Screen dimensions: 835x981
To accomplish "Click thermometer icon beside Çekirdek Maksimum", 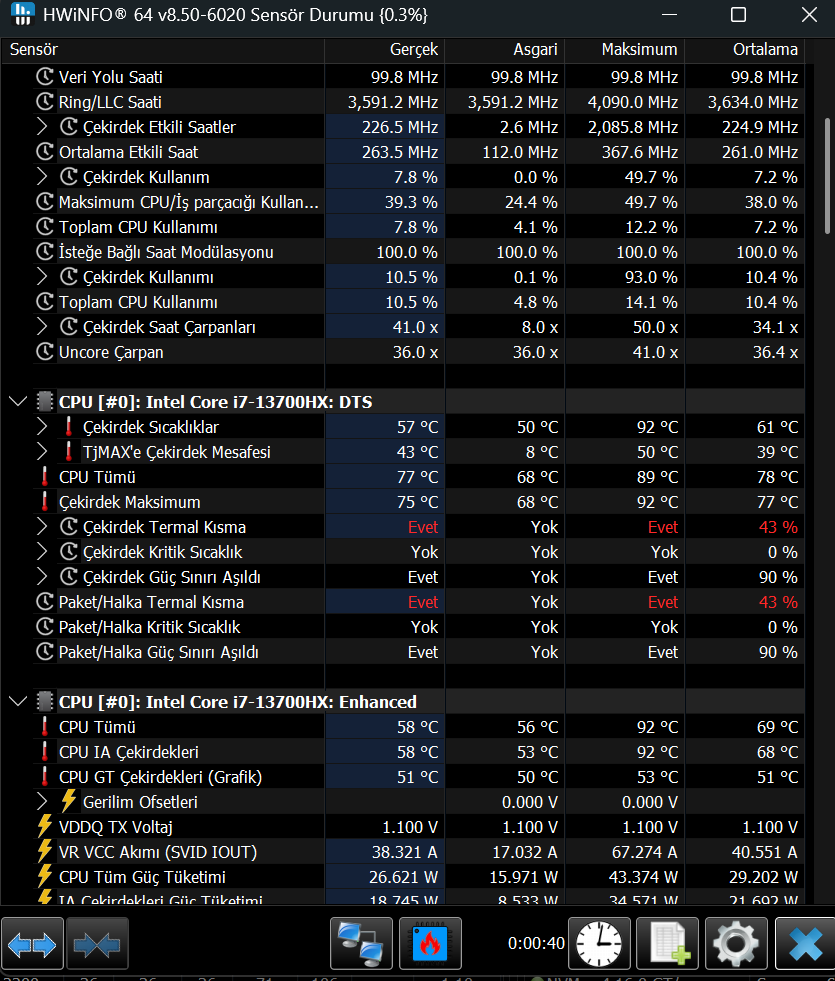I will [x=44, y=502].
